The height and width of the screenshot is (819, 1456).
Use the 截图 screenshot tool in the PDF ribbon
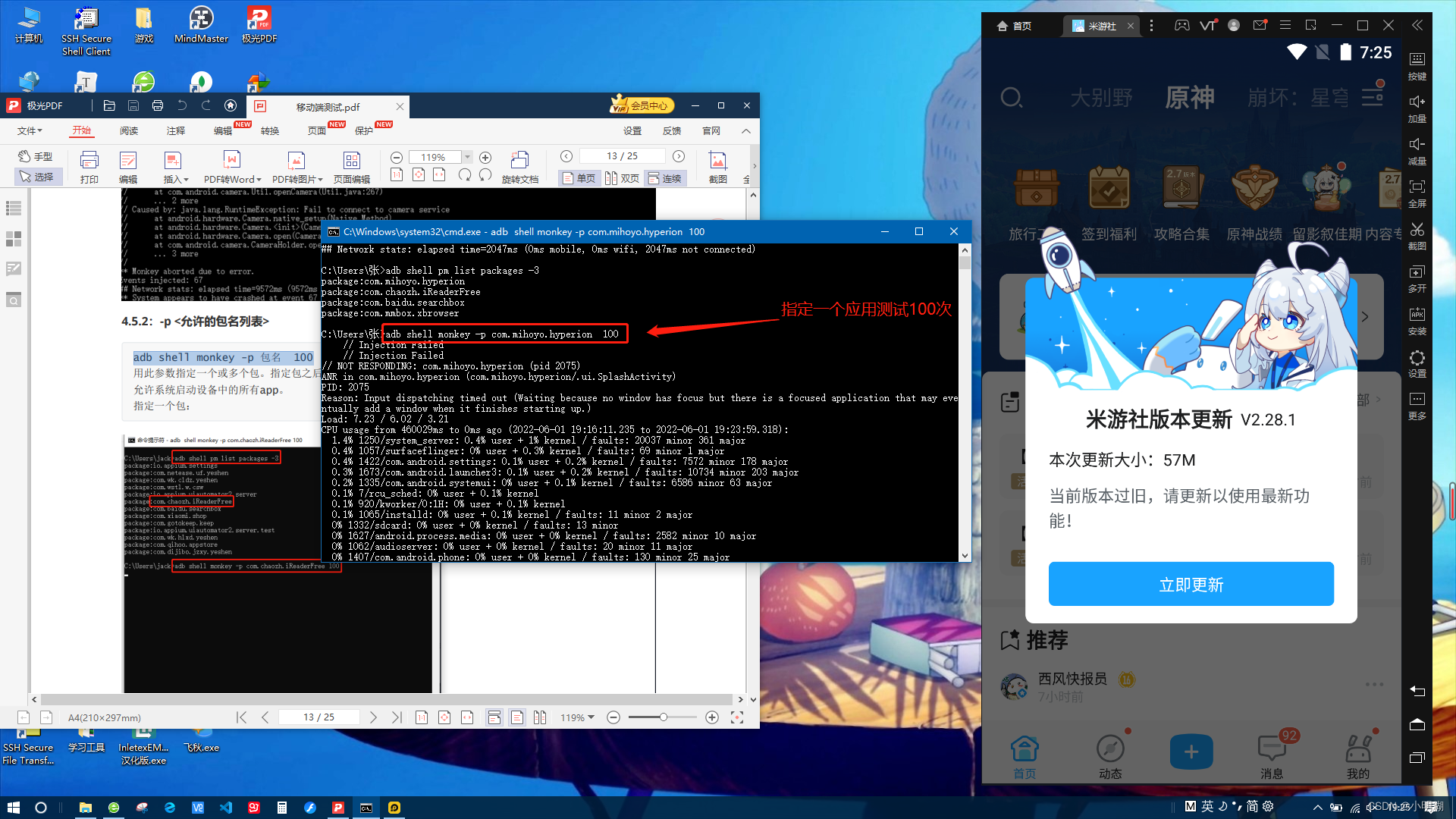click(717, 165)
